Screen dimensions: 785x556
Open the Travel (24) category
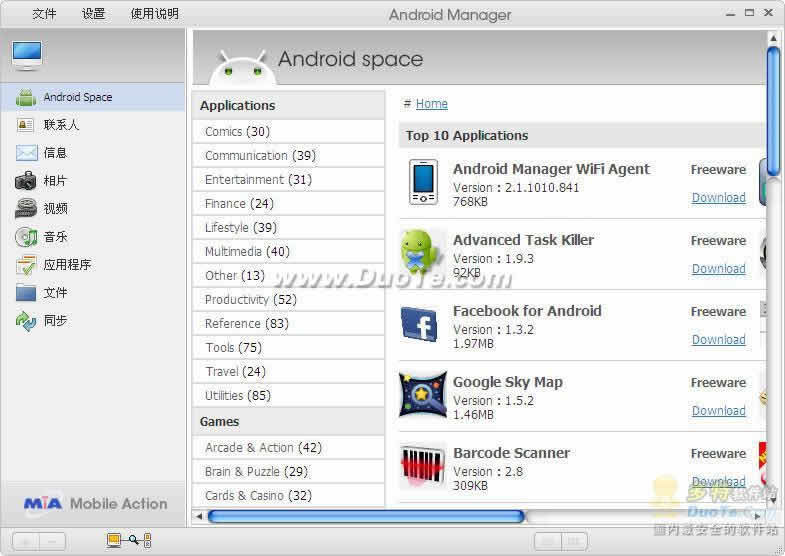tap(288, 372)
